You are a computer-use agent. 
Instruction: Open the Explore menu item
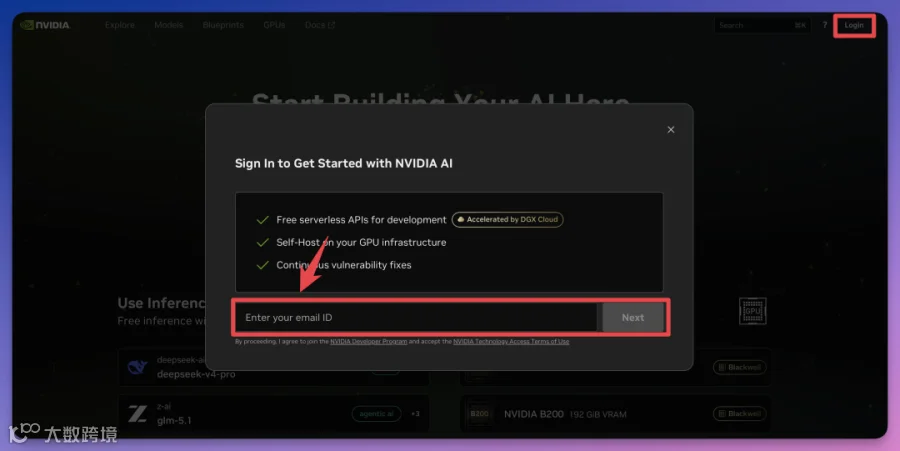[x=119, y=25]
